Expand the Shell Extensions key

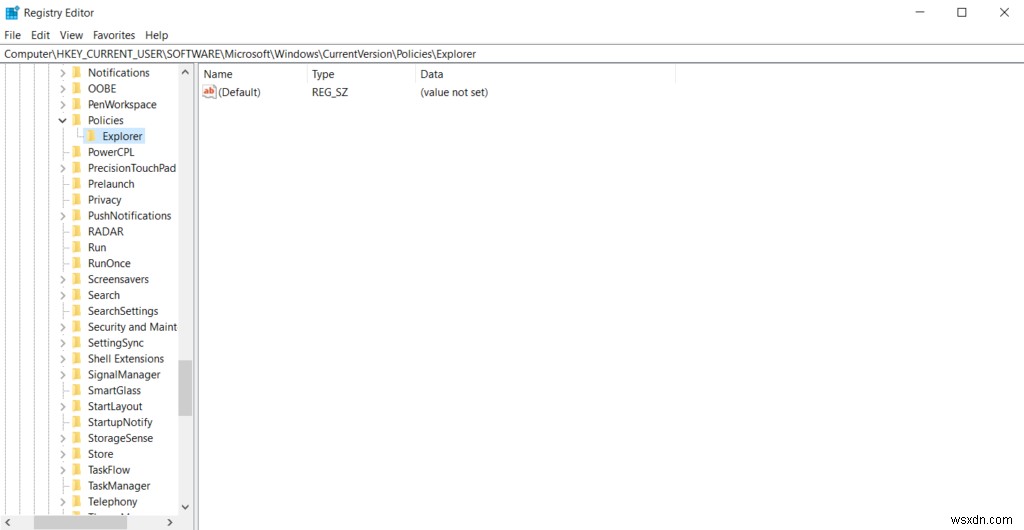pos(63,359)
